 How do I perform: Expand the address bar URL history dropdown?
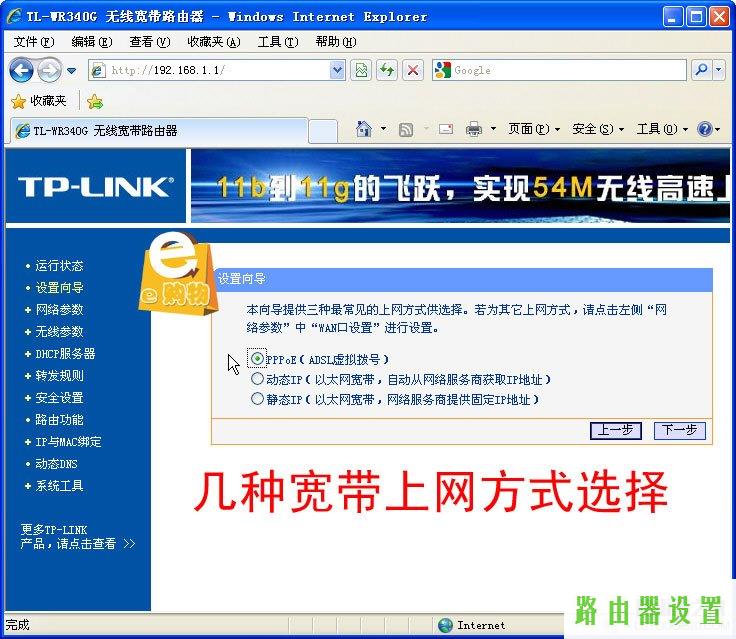tap(337, 70)
